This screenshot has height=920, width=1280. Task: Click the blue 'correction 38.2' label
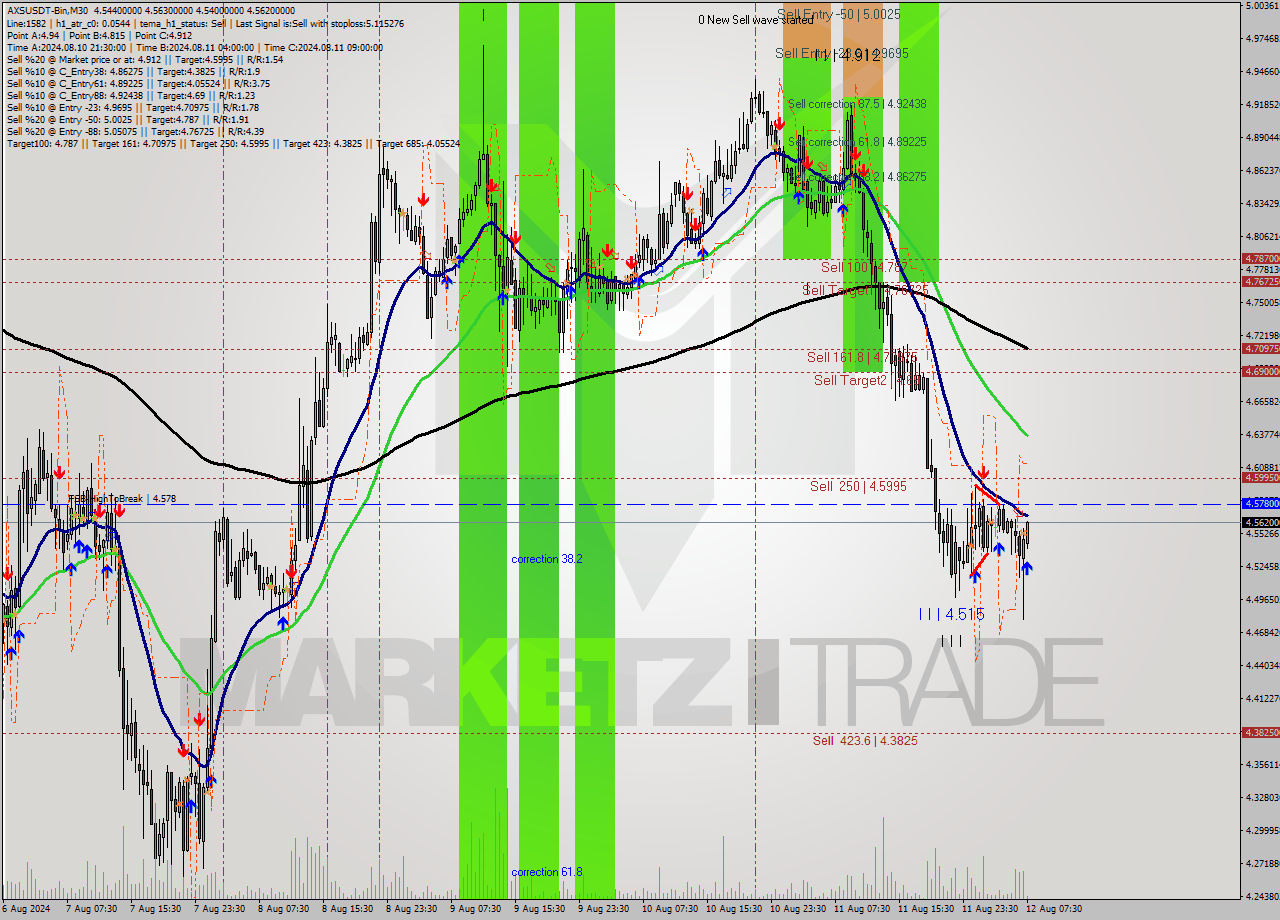point(547,559)
